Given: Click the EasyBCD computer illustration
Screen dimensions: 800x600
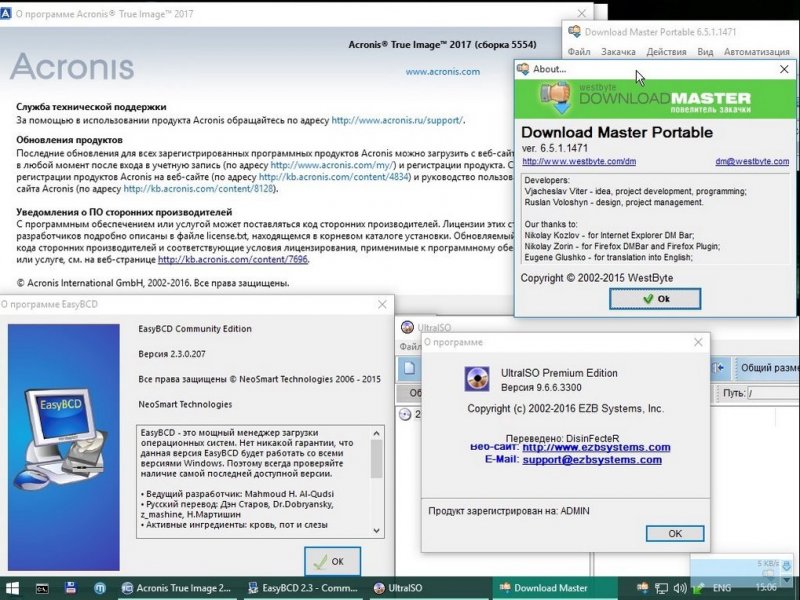Looking at the screenshot, I should pyautogui.click(x=63, y=439).
